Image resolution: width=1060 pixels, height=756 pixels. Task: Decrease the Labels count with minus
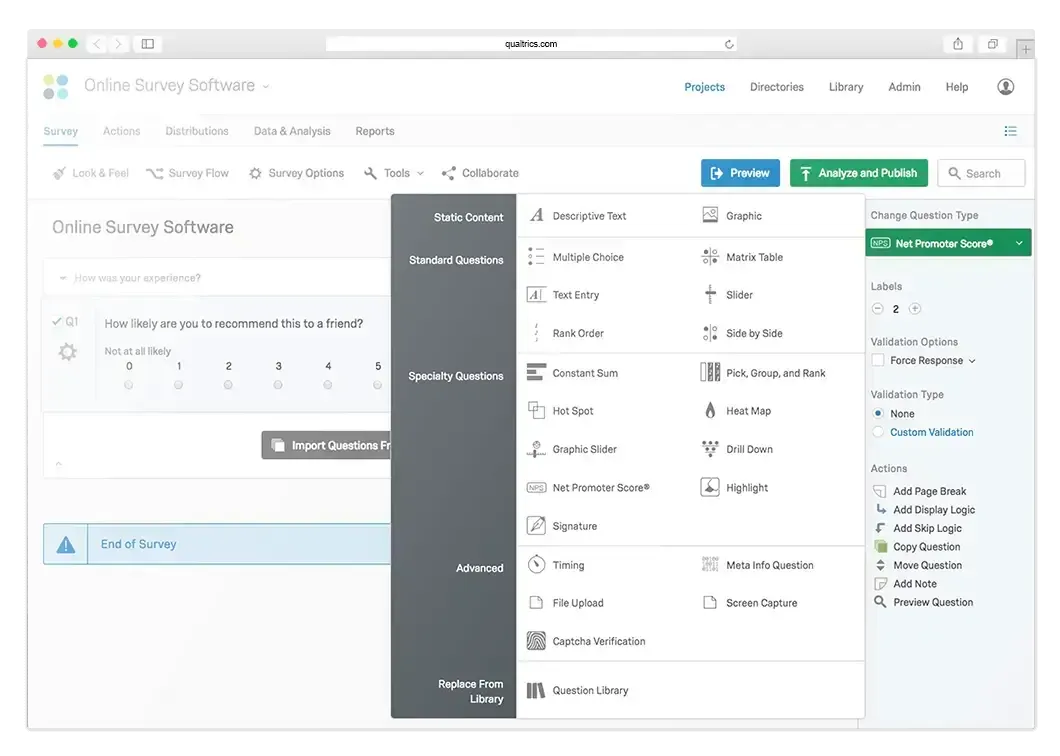click(877, 308)
